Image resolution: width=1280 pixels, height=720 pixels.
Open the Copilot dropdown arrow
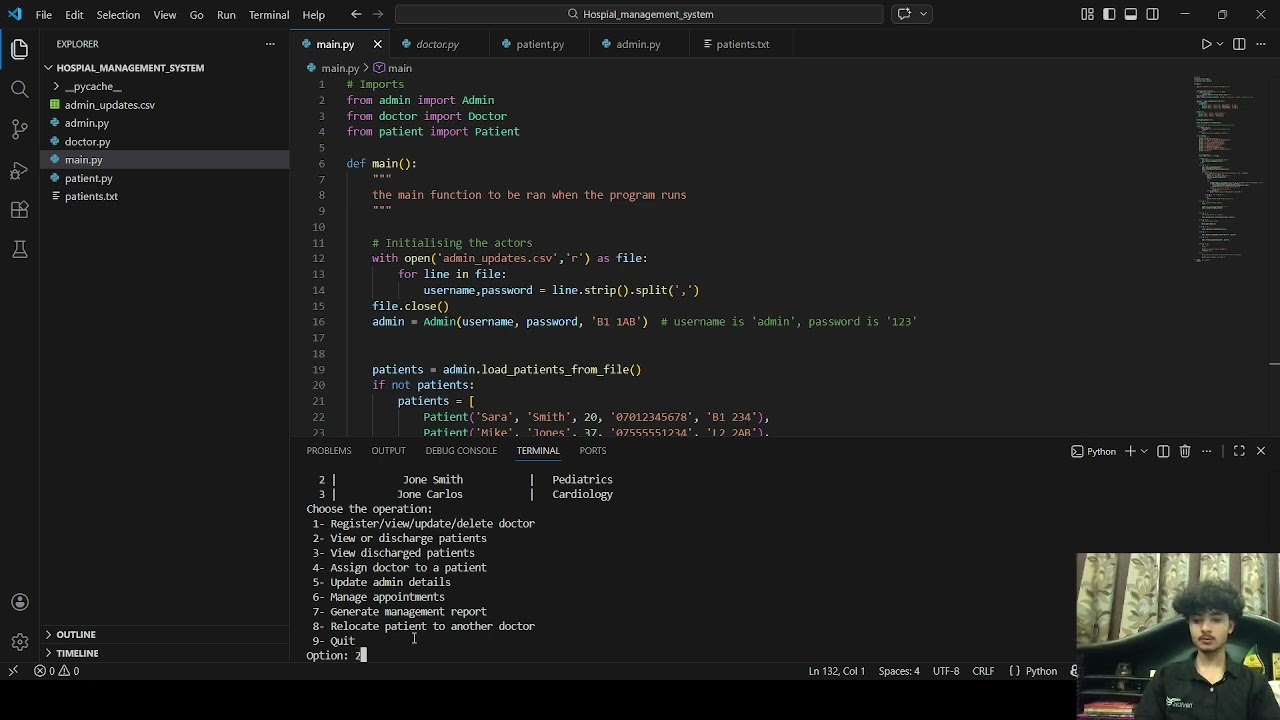click(924, 14)
